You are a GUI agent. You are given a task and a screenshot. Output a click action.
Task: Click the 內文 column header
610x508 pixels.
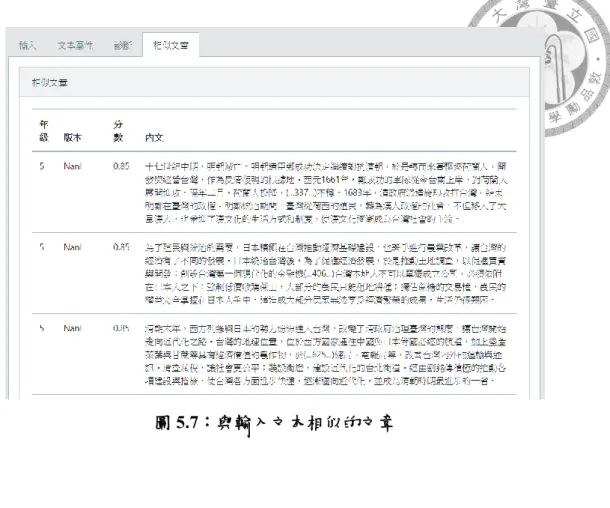pos(154,137)
